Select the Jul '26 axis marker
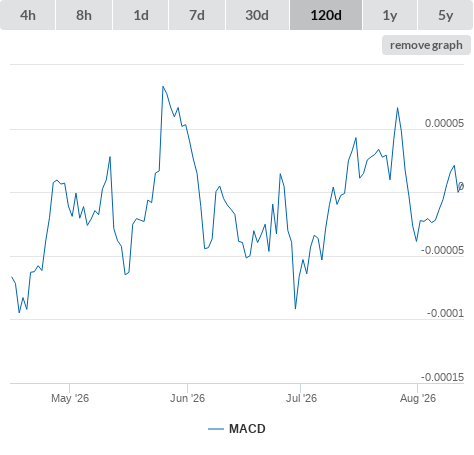This screenshot has width=474, height=455. pos(301,398)
